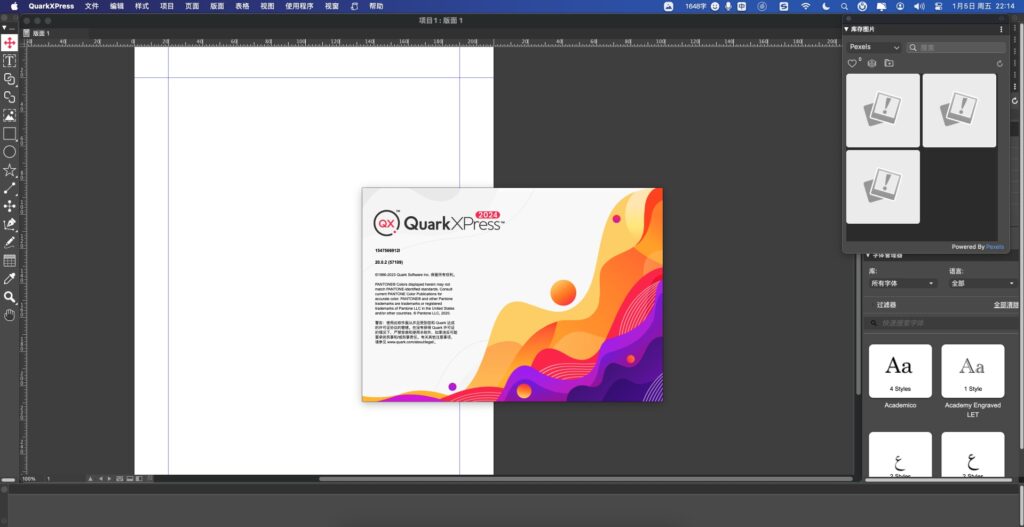Click the Wi-Fi icon in menu bar

tap(806, 6)
